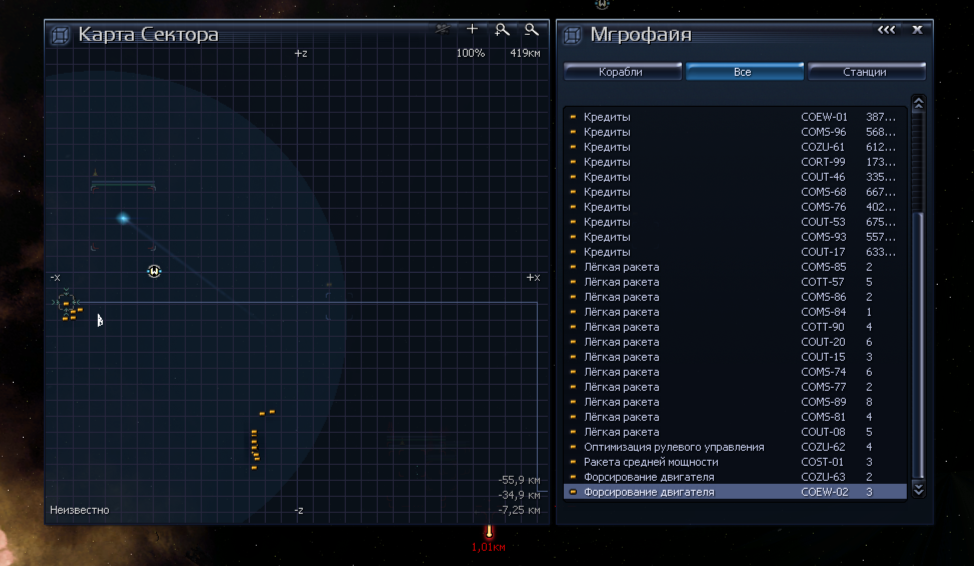Select highlighted Форсирование двигателя row COEW-02
This screenshot has height=566, width=974.
[735, 491]
